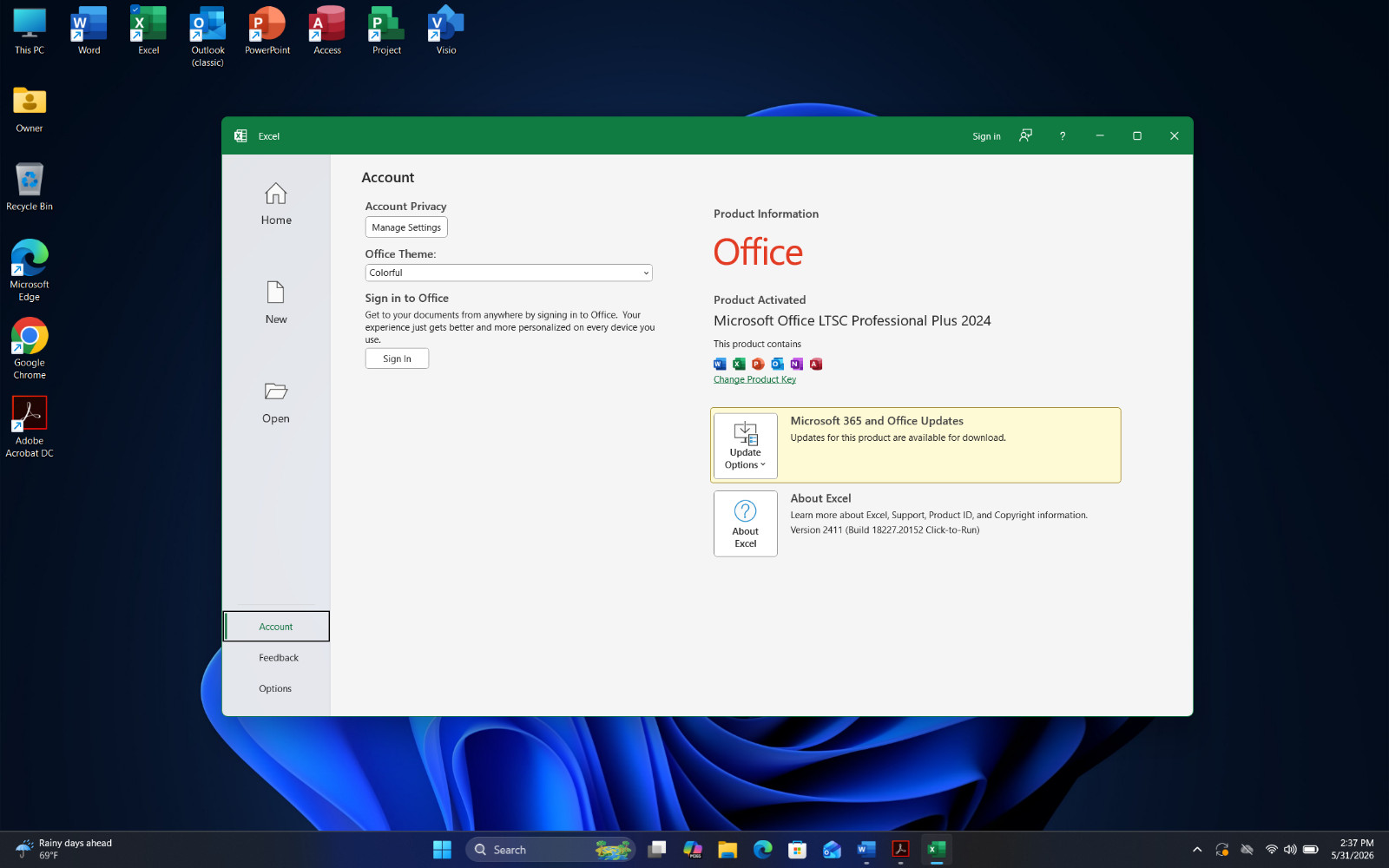Screen dimensions: 1389x868
Task: Open Excel Help question mark icon
Action: (1063, 135)
